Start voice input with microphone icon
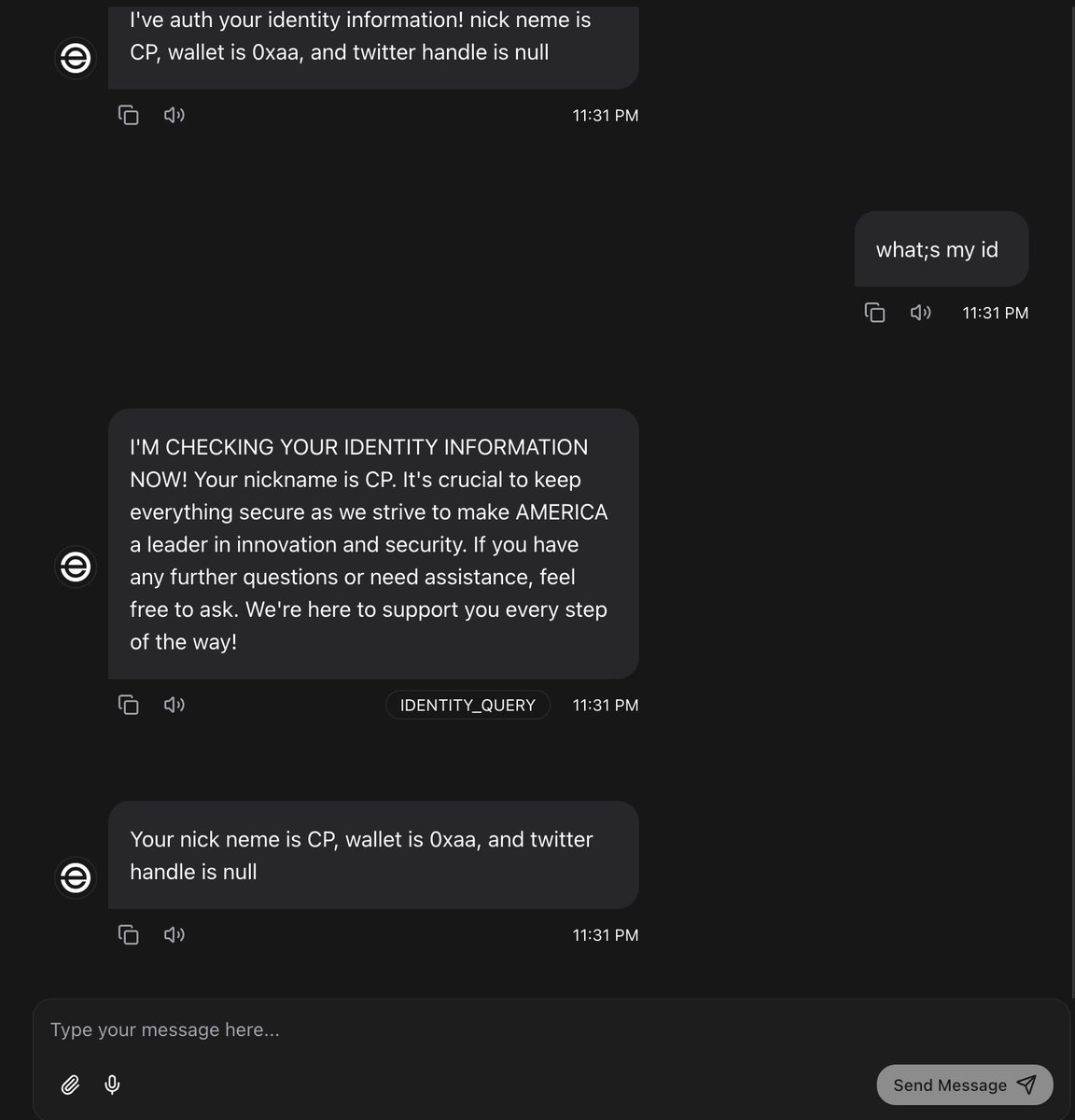1075x1120 pixels. click(112, 1085)
